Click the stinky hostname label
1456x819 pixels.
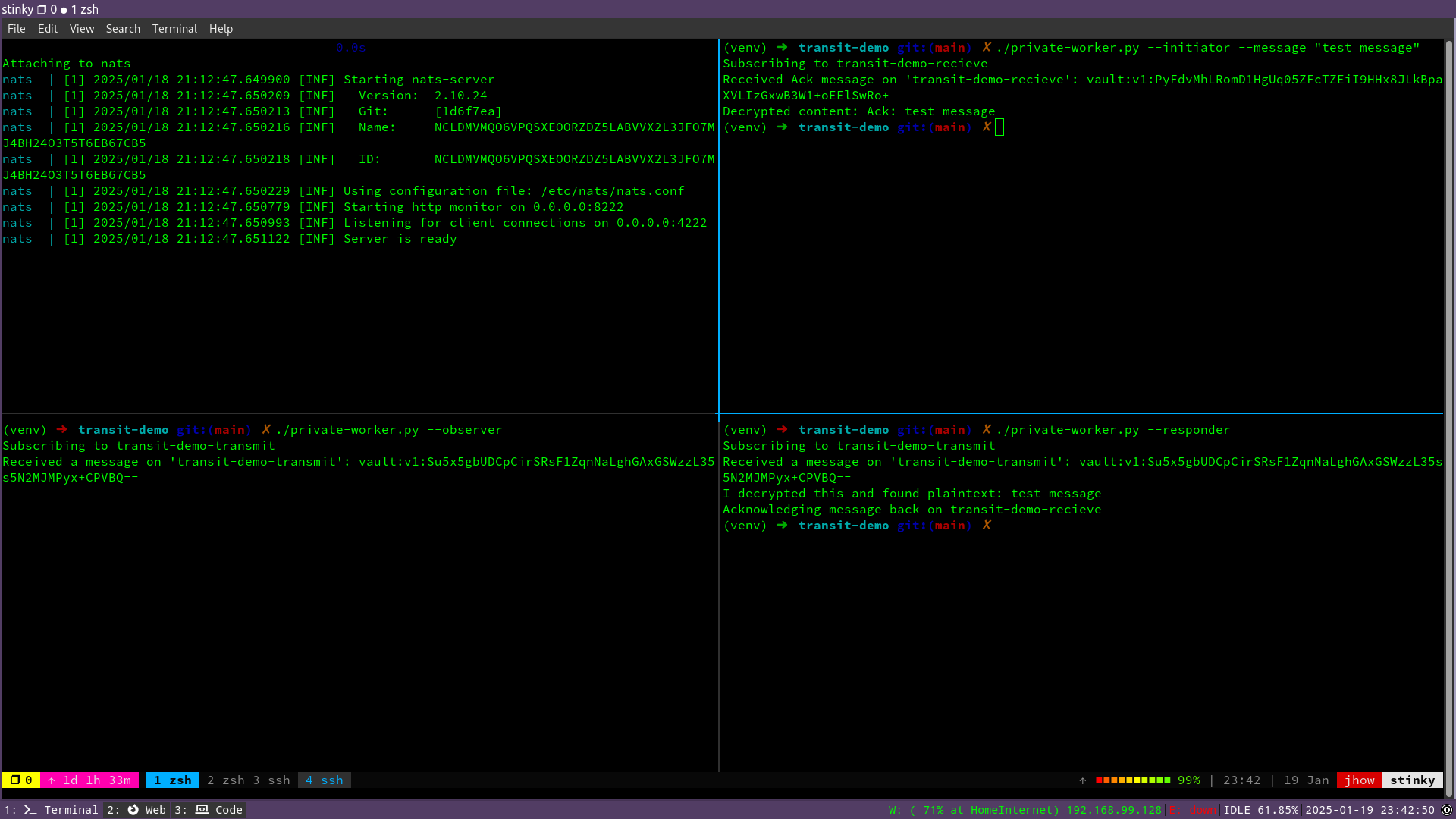[x=1412, y=780]
